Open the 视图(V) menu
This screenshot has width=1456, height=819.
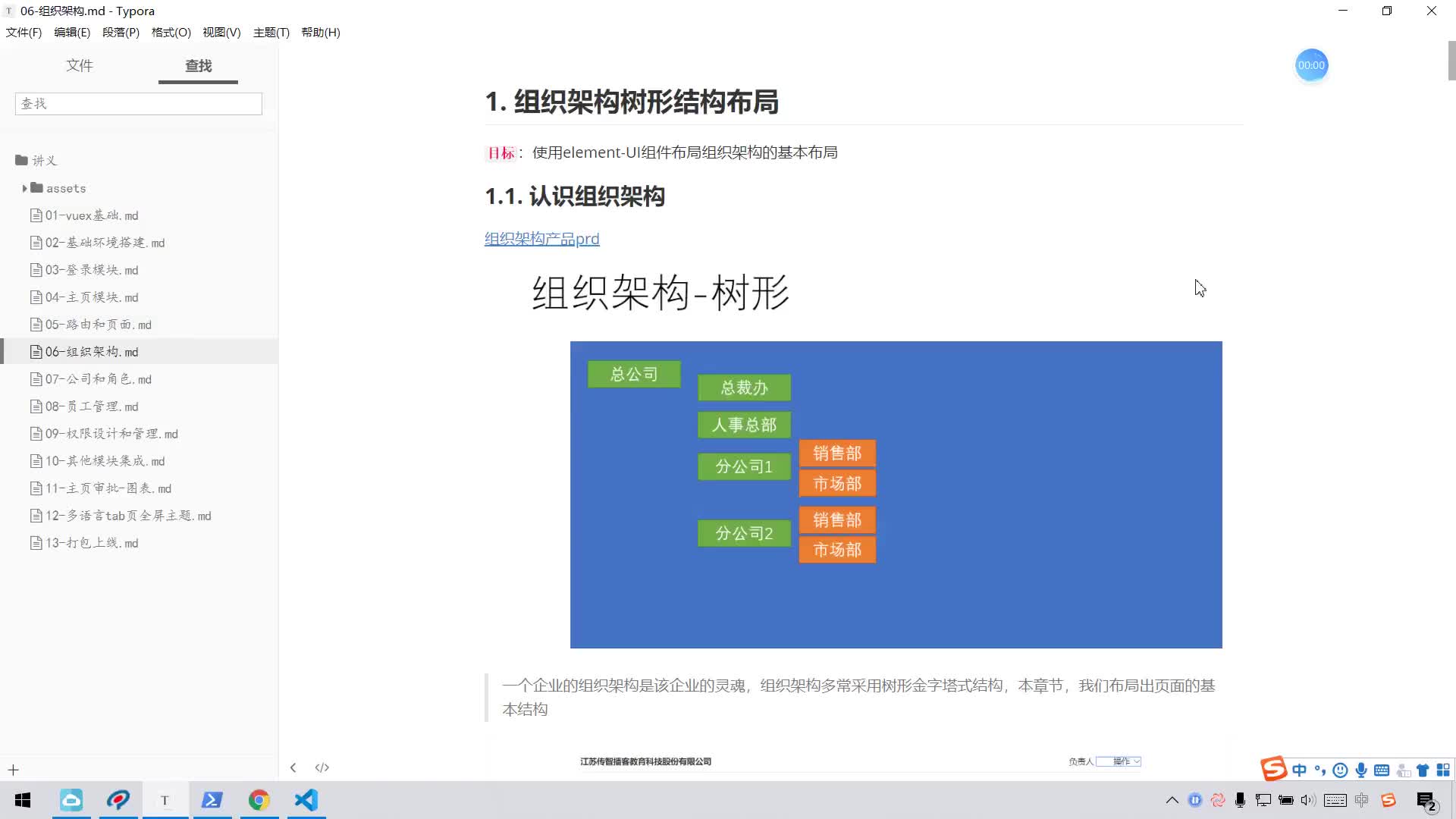[x=221, y=32]
